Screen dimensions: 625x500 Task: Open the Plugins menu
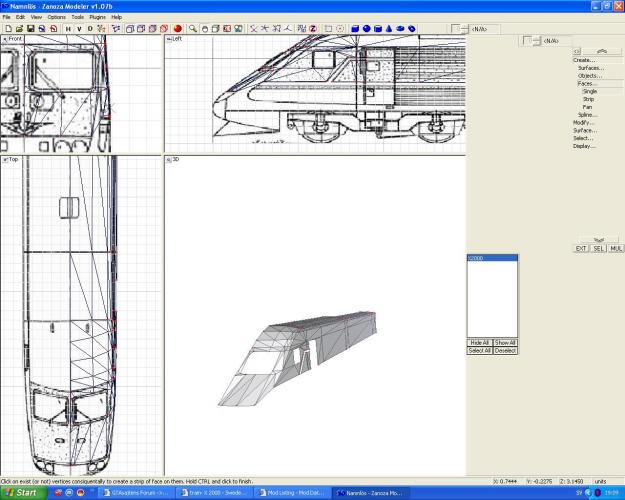click(x=97, y=17)
